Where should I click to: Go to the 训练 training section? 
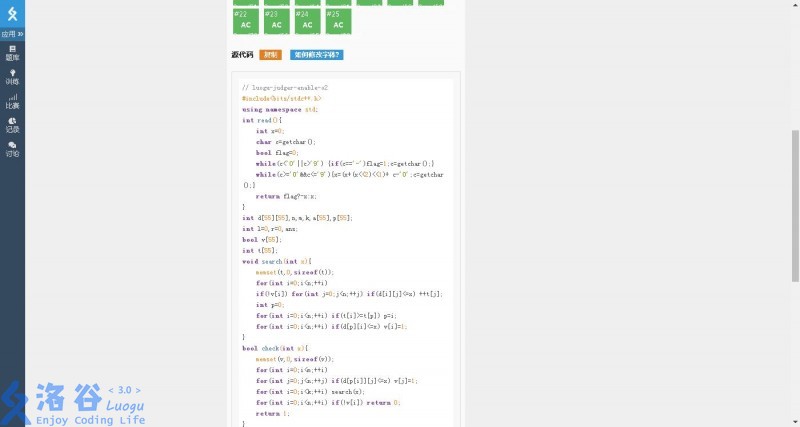(12, 77)
